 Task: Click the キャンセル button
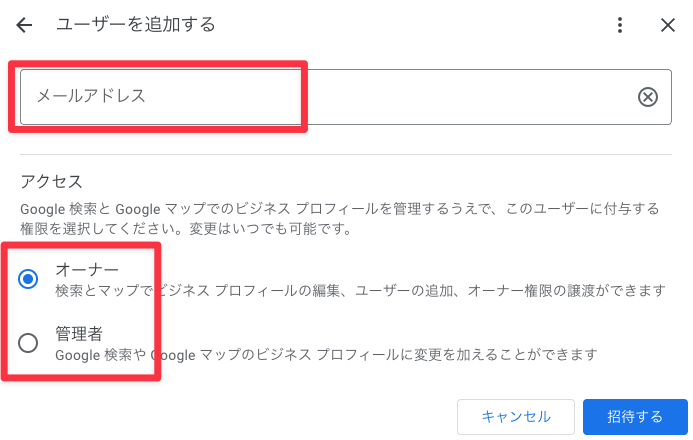516,417
